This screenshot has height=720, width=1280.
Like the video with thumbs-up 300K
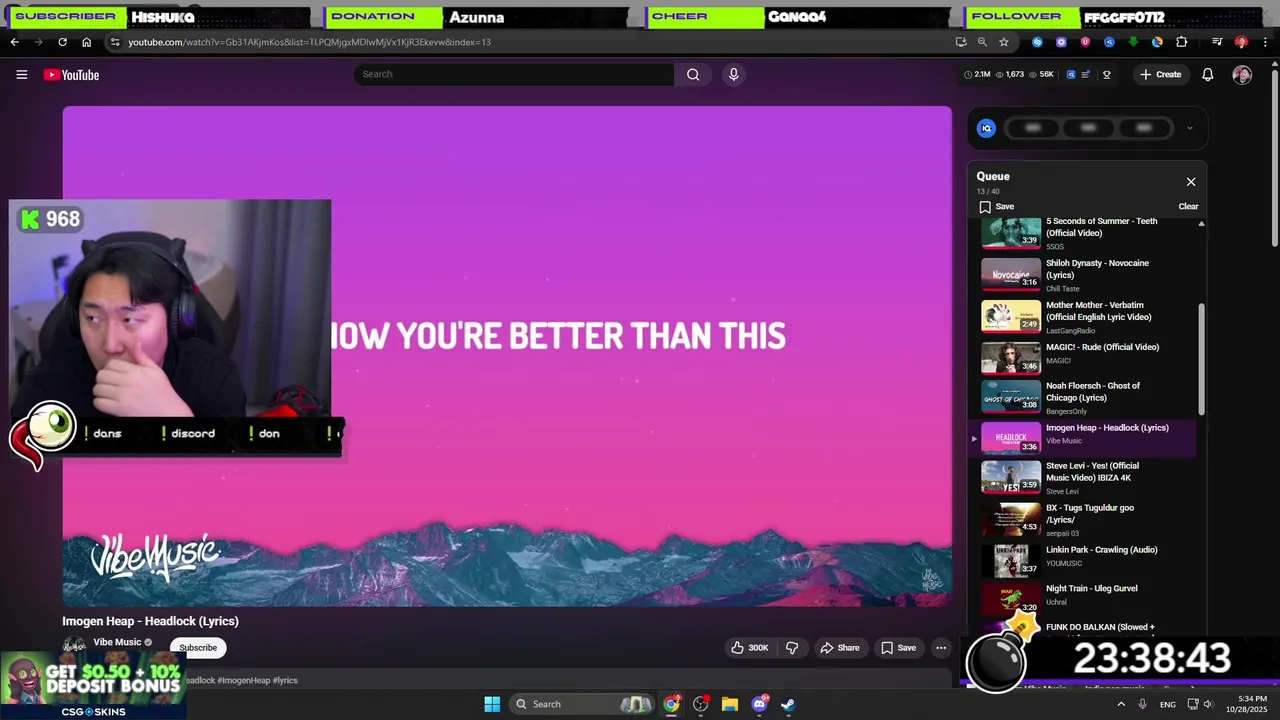pyautogui.click(x=750, y=648)
